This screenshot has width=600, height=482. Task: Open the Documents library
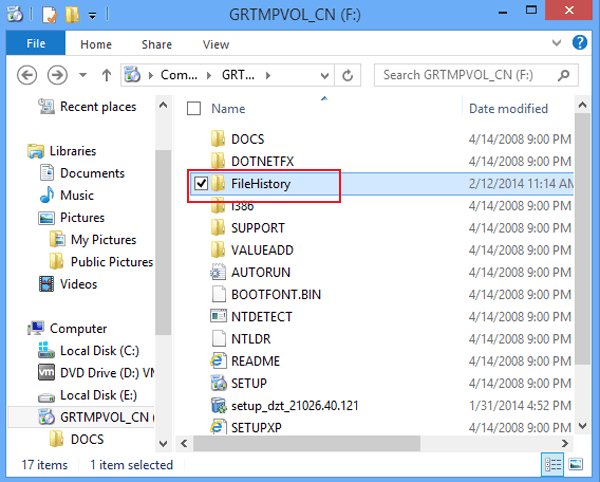(x=92, y=173)
